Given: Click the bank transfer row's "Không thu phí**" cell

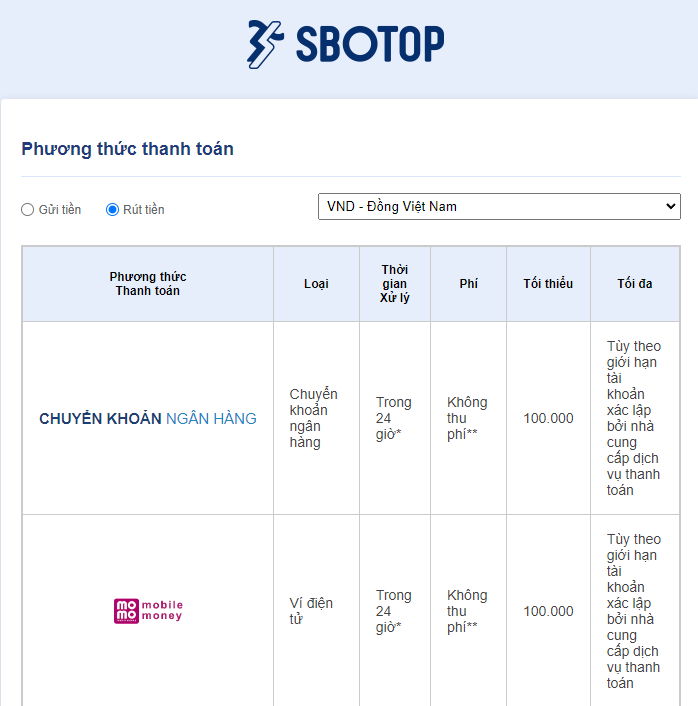Looking at the screenshot, I should (x=467, y=418).
